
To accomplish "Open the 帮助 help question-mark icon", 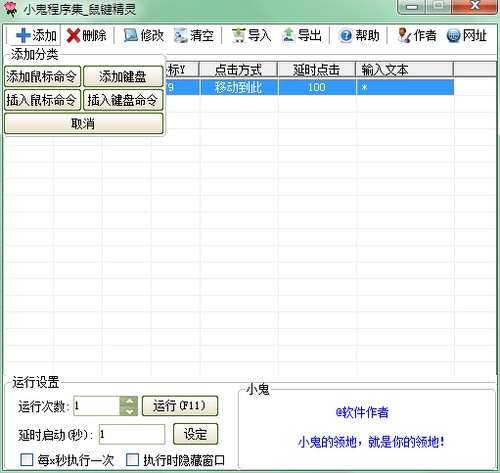I will click(346, 35).
